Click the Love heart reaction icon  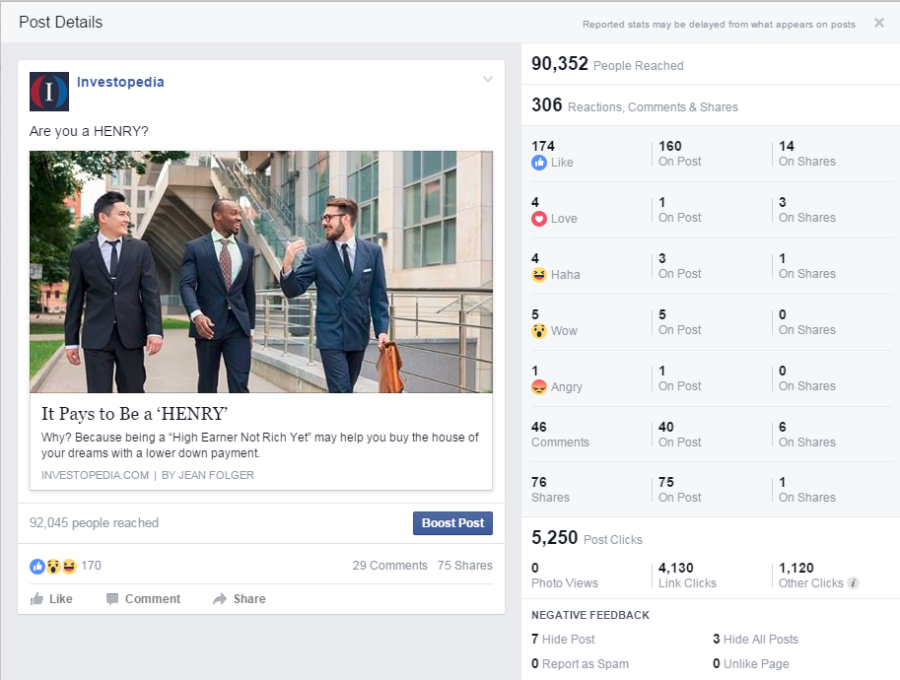[539, 219]
